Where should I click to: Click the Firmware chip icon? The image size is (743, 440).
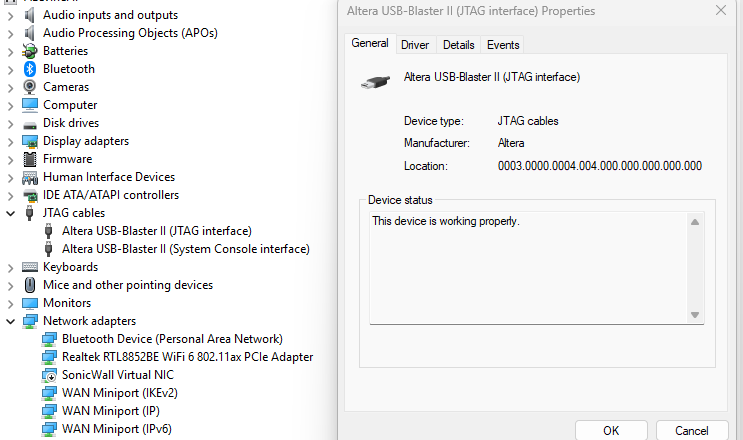(x=30, y=159)
